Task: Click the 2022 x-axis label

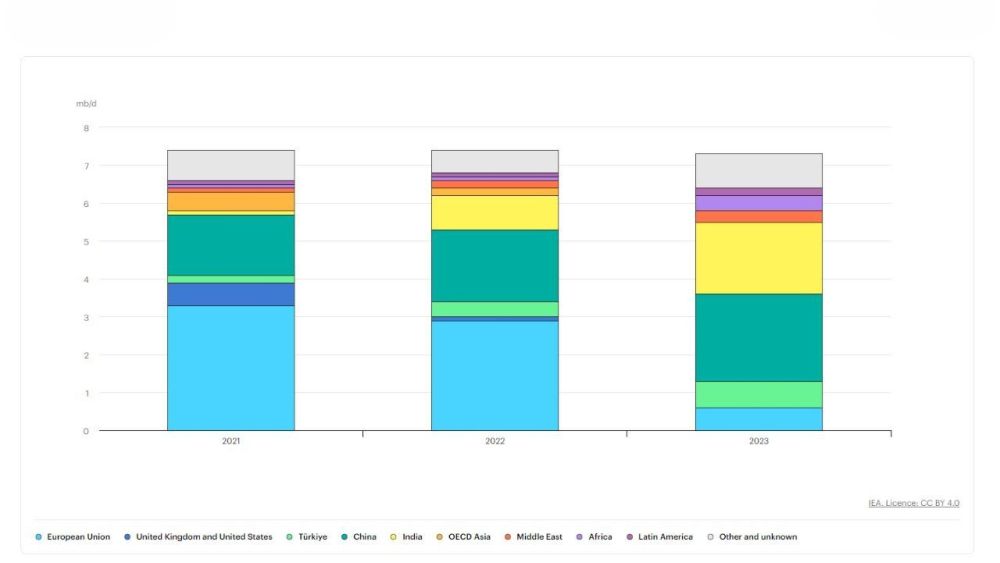Action: (x=495, y=441)
